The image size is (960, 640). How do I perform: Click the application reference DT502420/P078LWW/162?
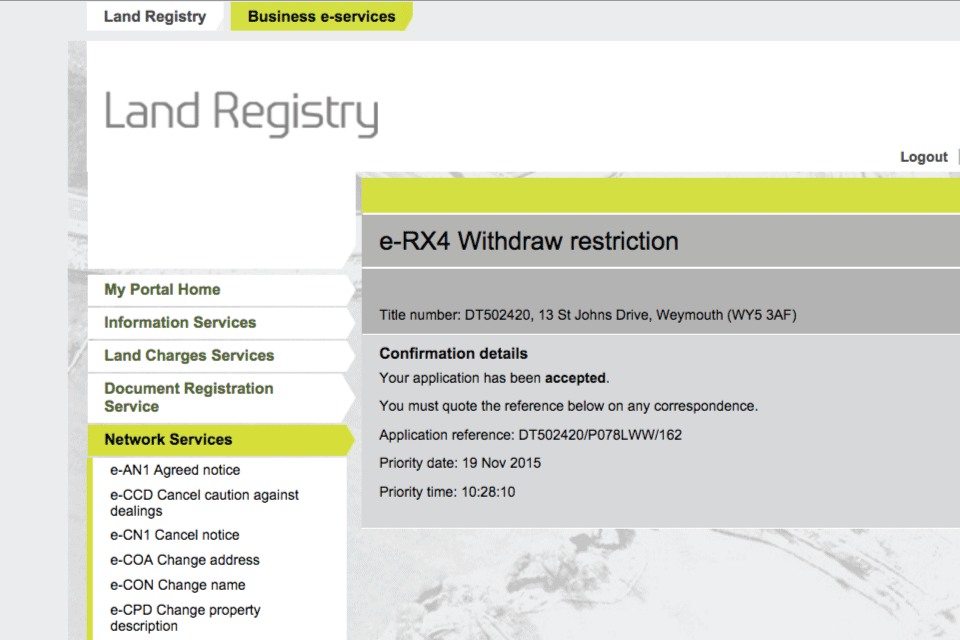[600, 435]
